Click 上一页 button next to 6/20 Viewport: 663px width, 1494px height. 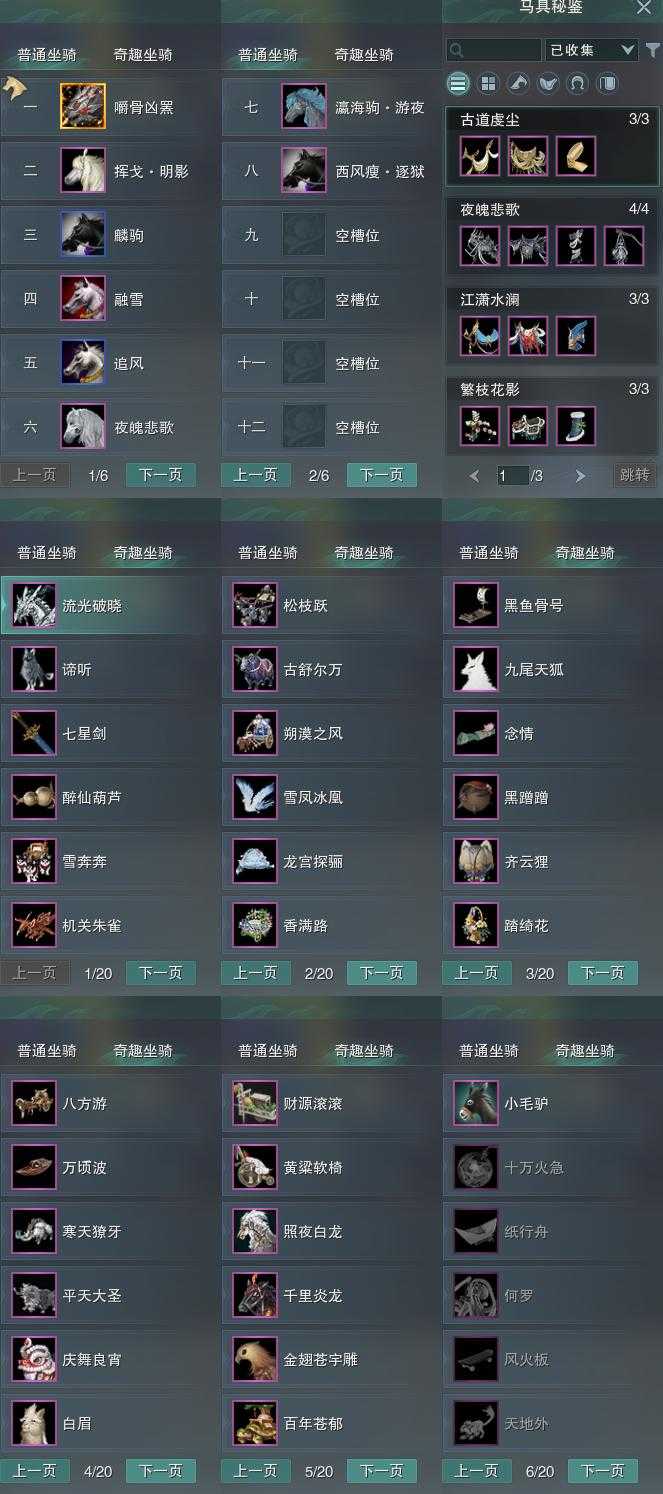click(476, 1471)
